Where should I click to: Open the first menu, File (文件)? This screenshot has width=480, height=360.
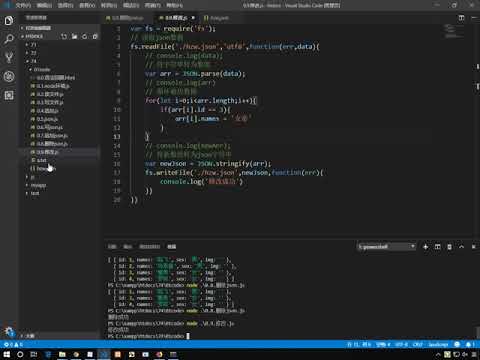(23, 5)
